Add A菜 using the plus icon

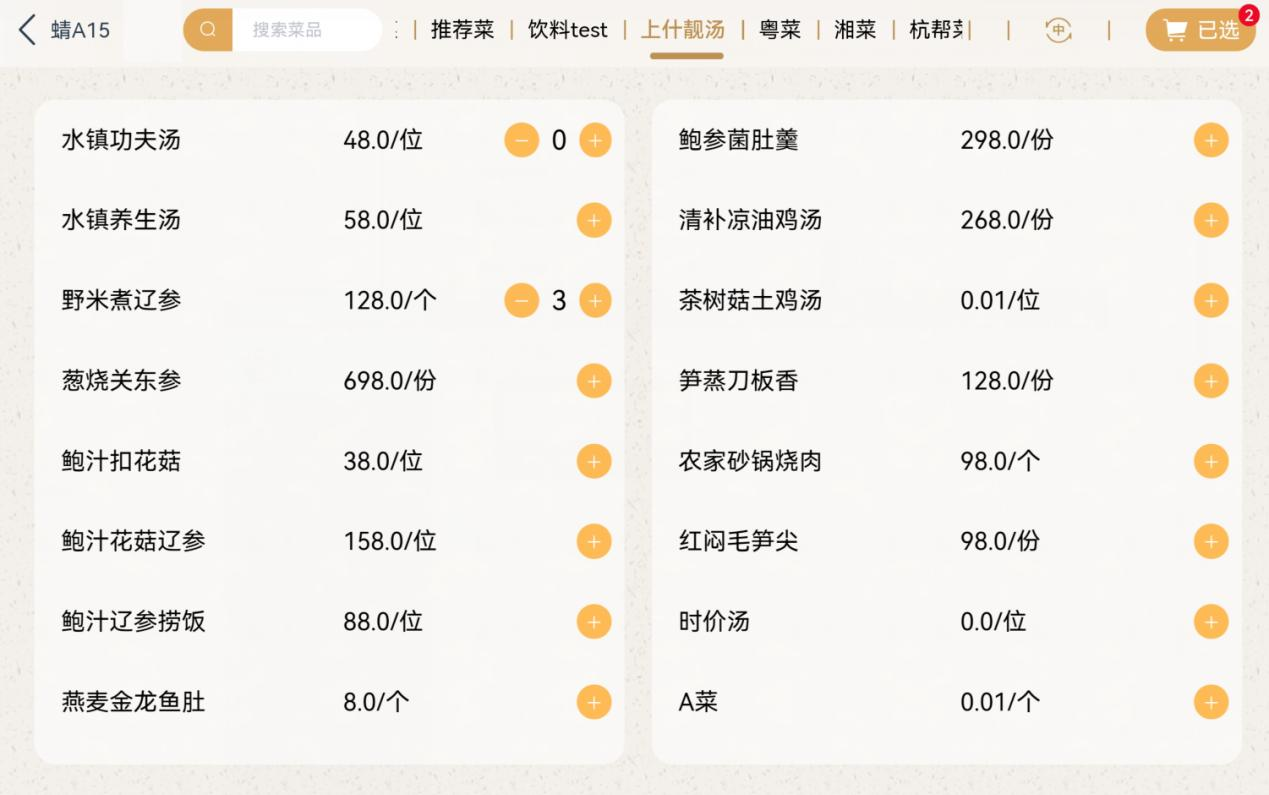tap(1211, 702)
